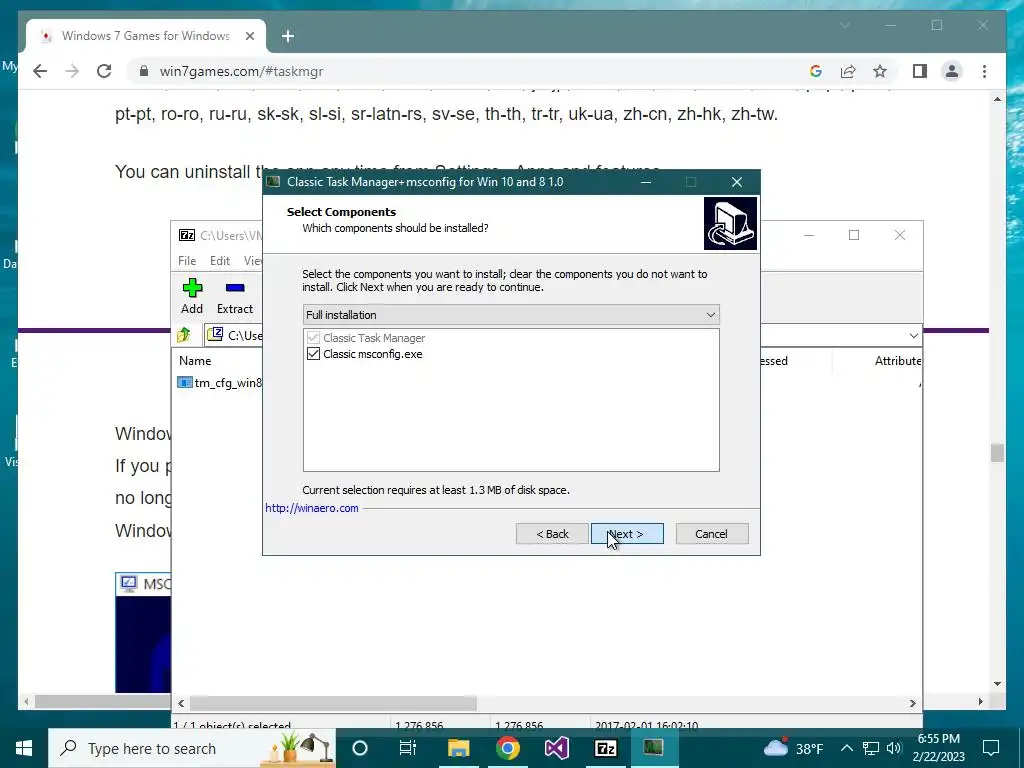
Task: Click the site lock icon
Action: pyautogui.click(x=144, y=71)
